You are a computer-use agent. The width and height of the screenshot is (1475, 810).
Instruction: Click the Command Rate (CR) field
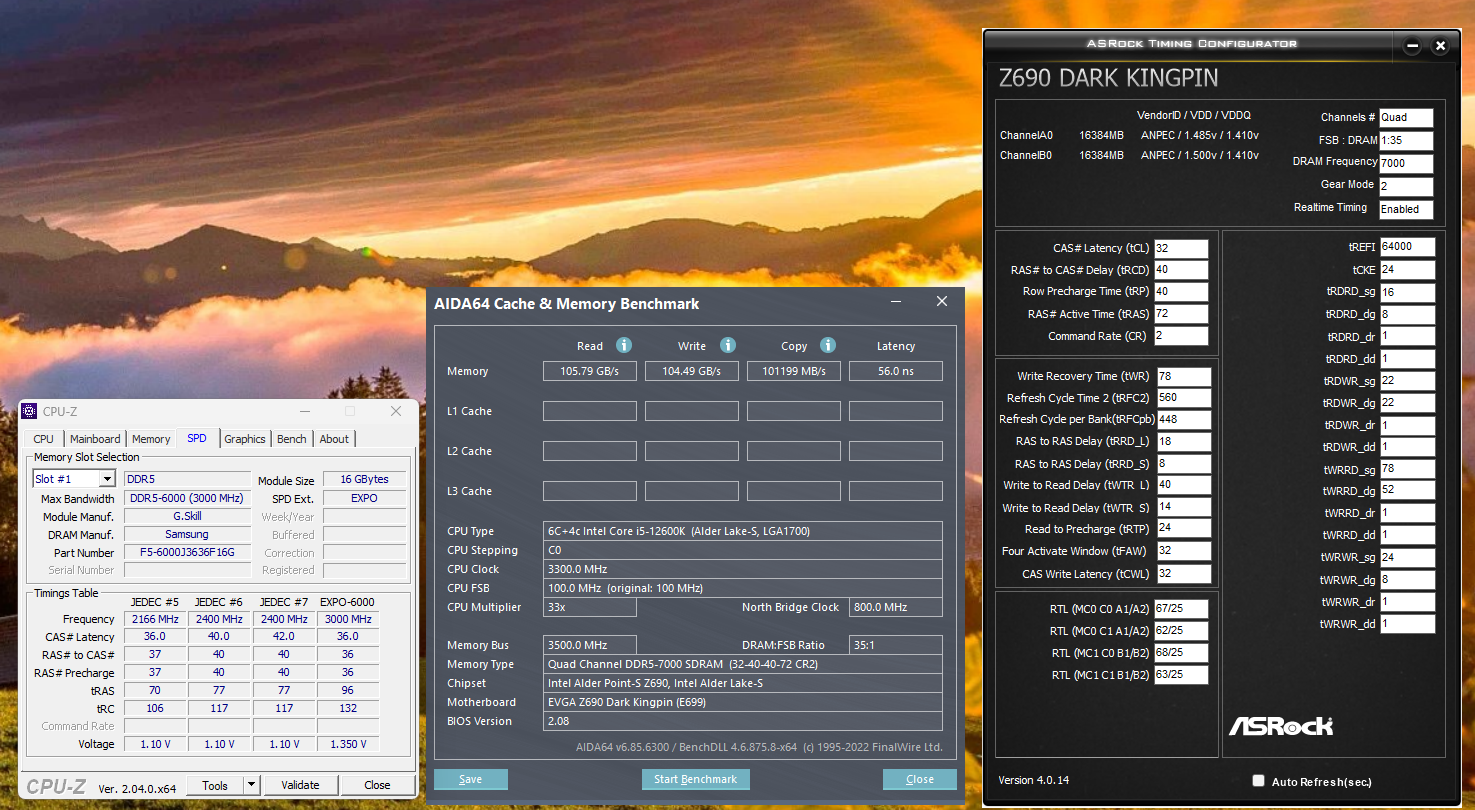pyautogui.click(x=1181, y=336)
